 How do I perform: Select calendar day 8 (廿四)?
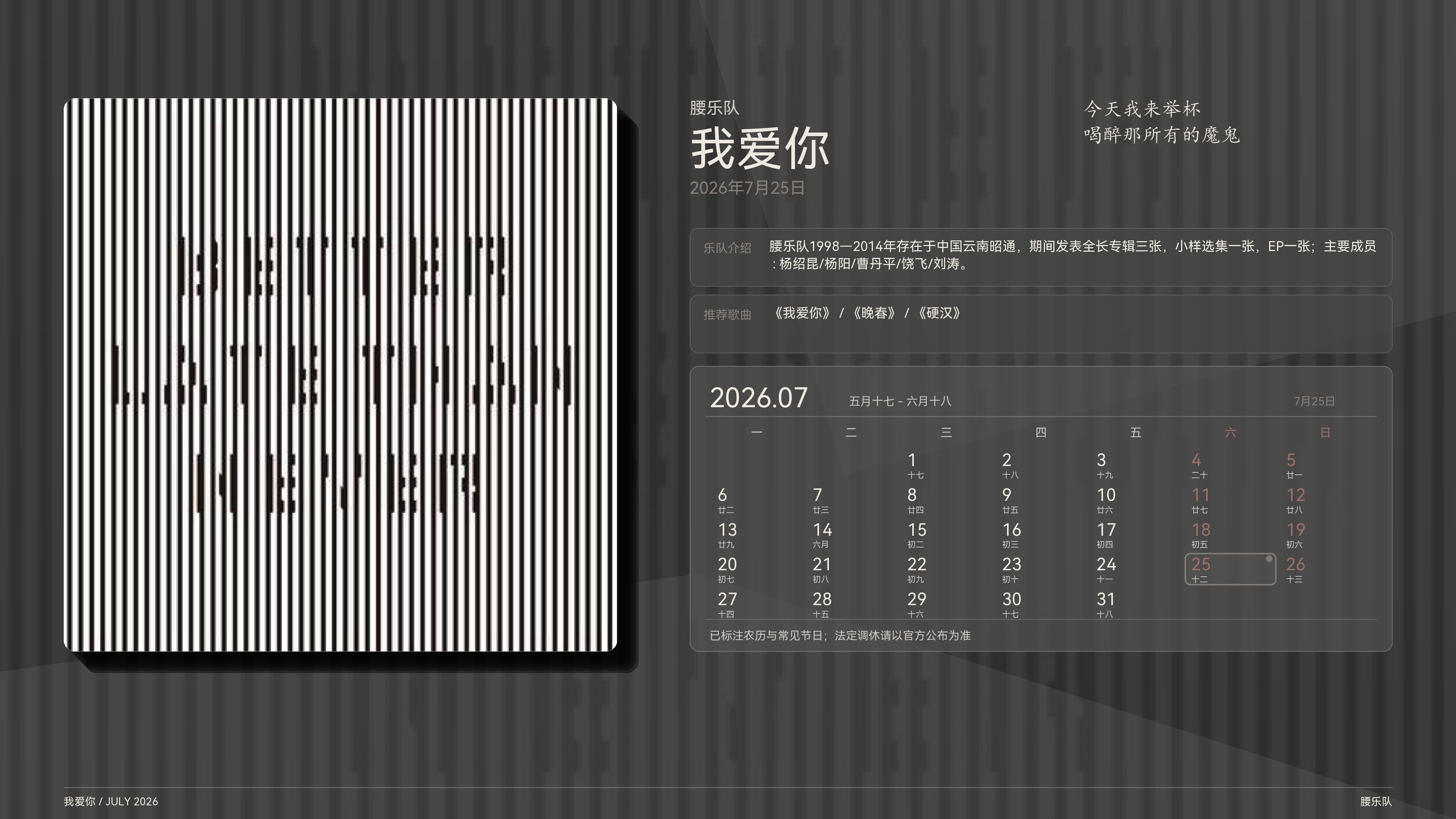pyautogui.click(x=916, y=500)
